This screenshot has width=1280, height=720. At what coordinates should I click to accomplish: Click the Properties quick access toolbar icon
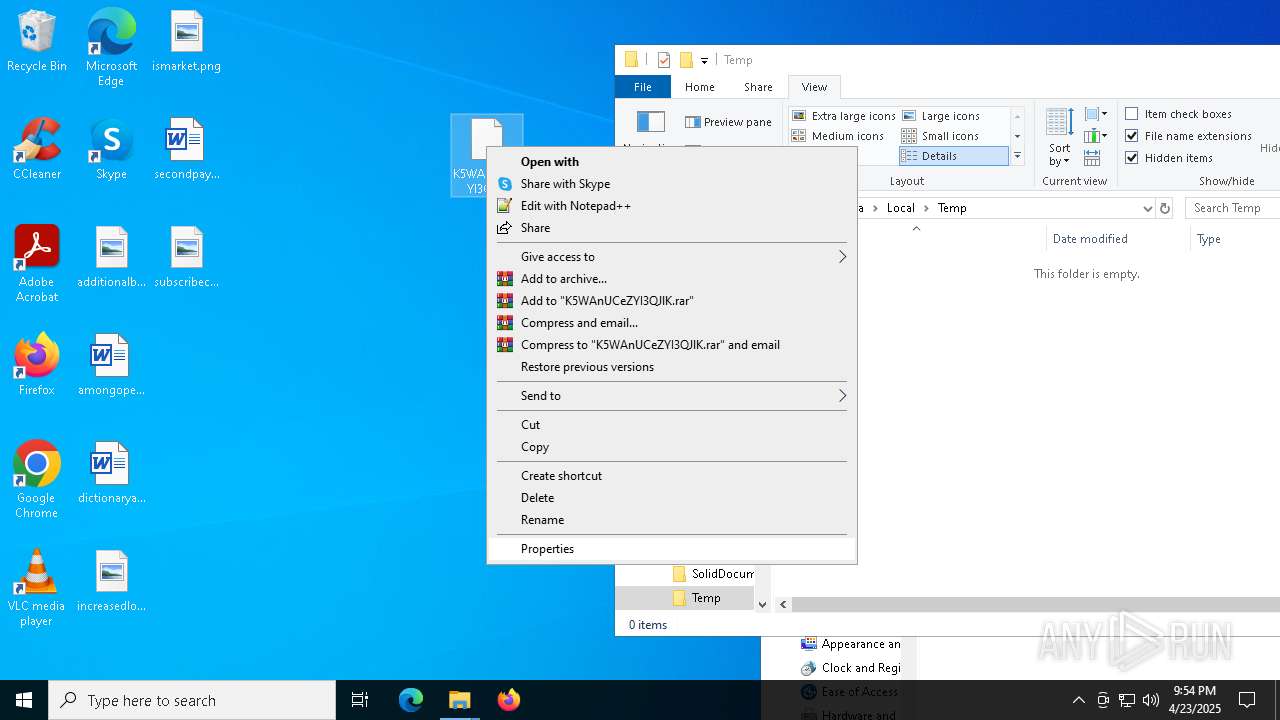pos(663,60)
